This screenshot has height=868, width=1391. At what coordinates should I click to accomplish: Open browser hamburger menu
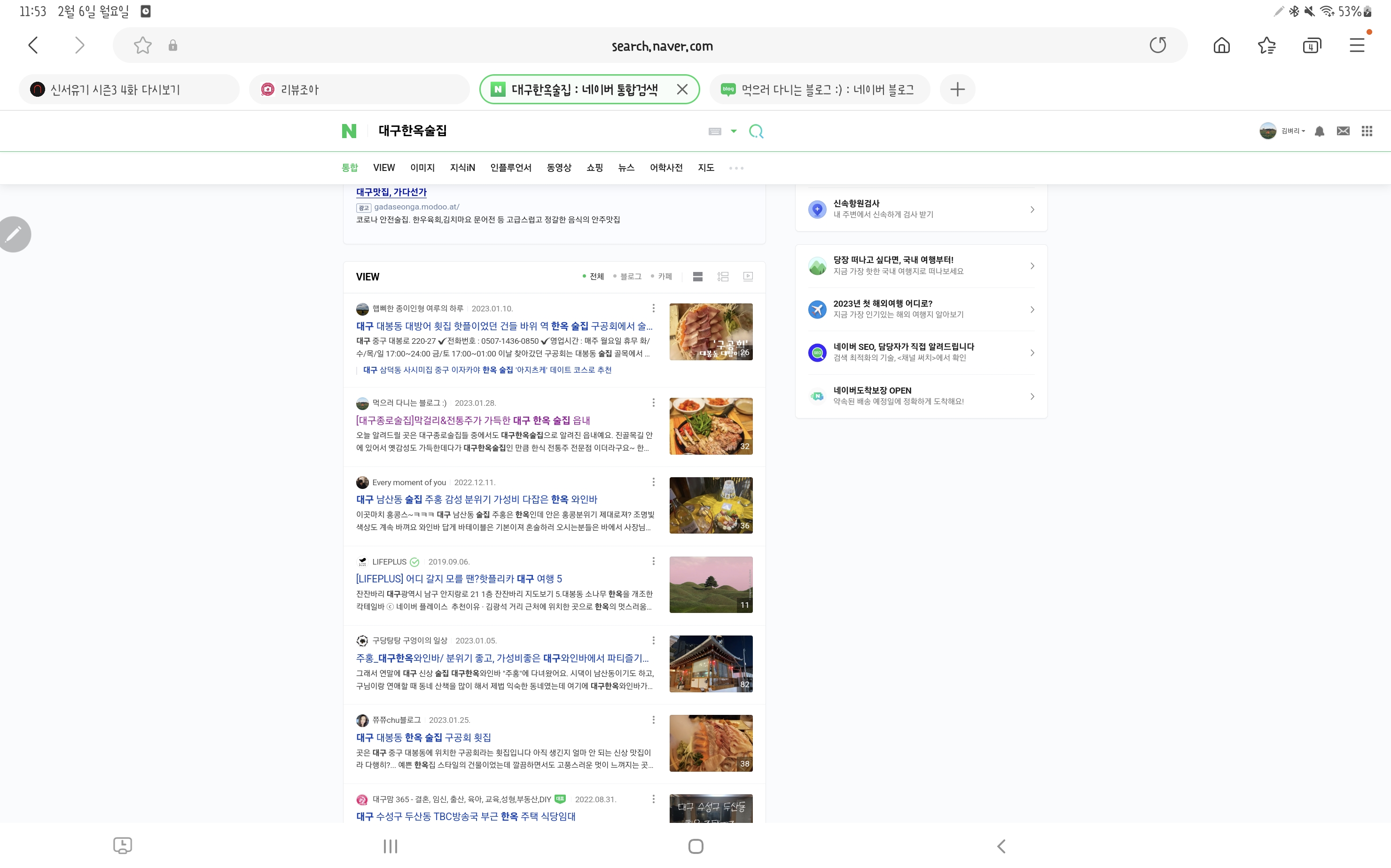[1357, 46]
